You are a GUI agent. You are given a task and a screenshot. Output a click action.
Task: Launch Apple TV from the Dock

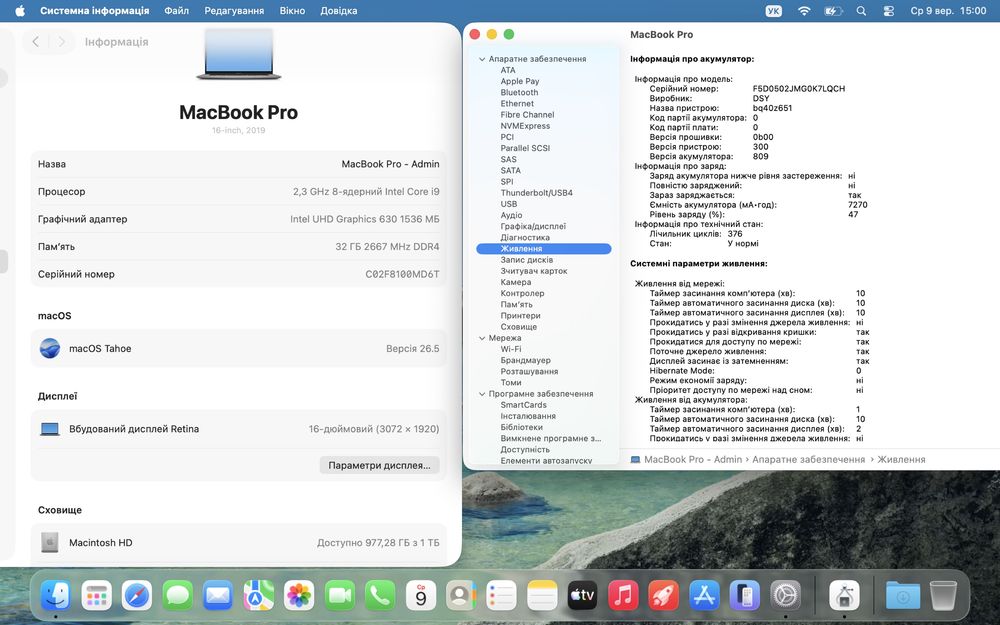pos(583,596)
